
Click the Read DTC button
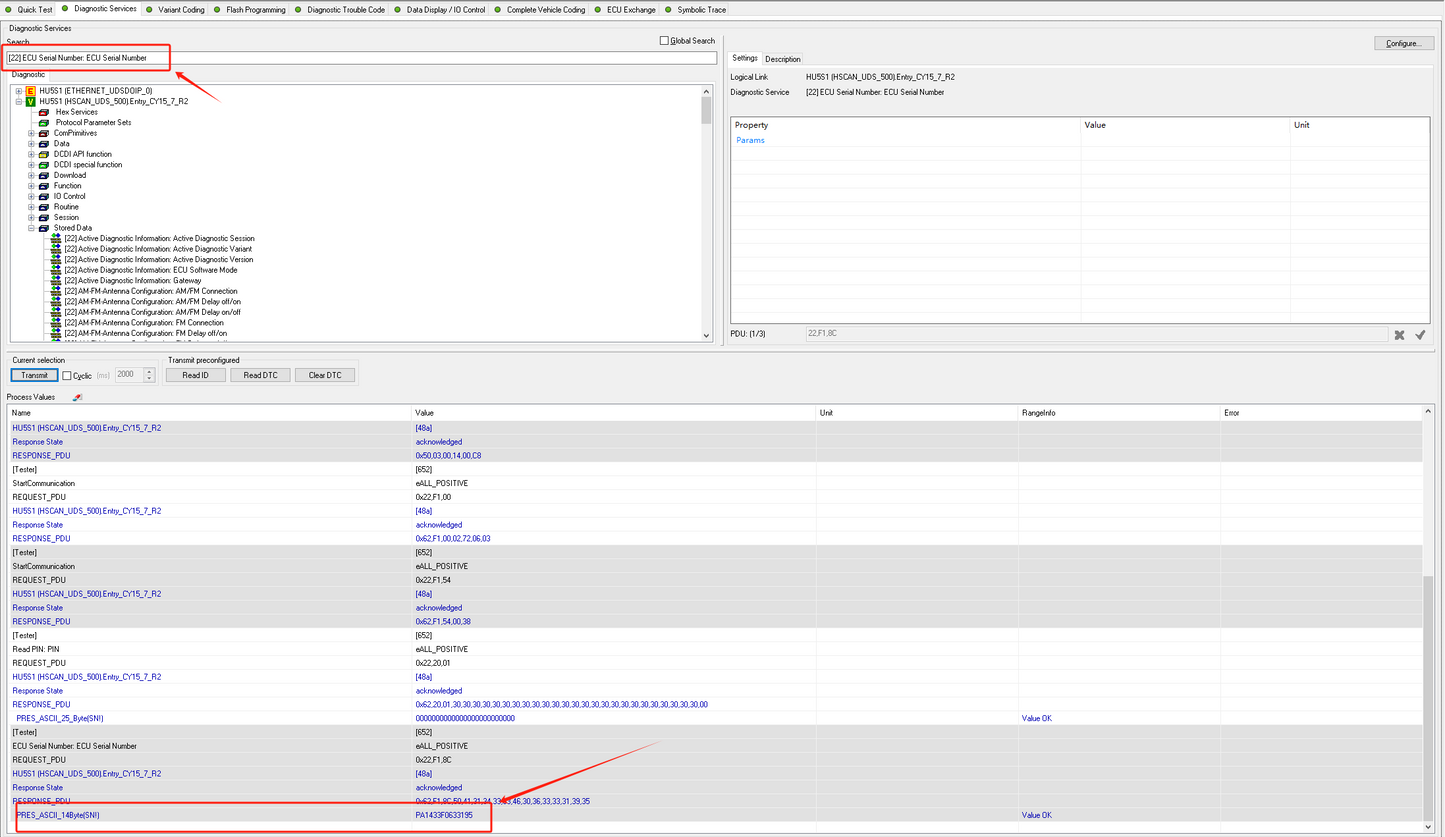coord(260,375)
